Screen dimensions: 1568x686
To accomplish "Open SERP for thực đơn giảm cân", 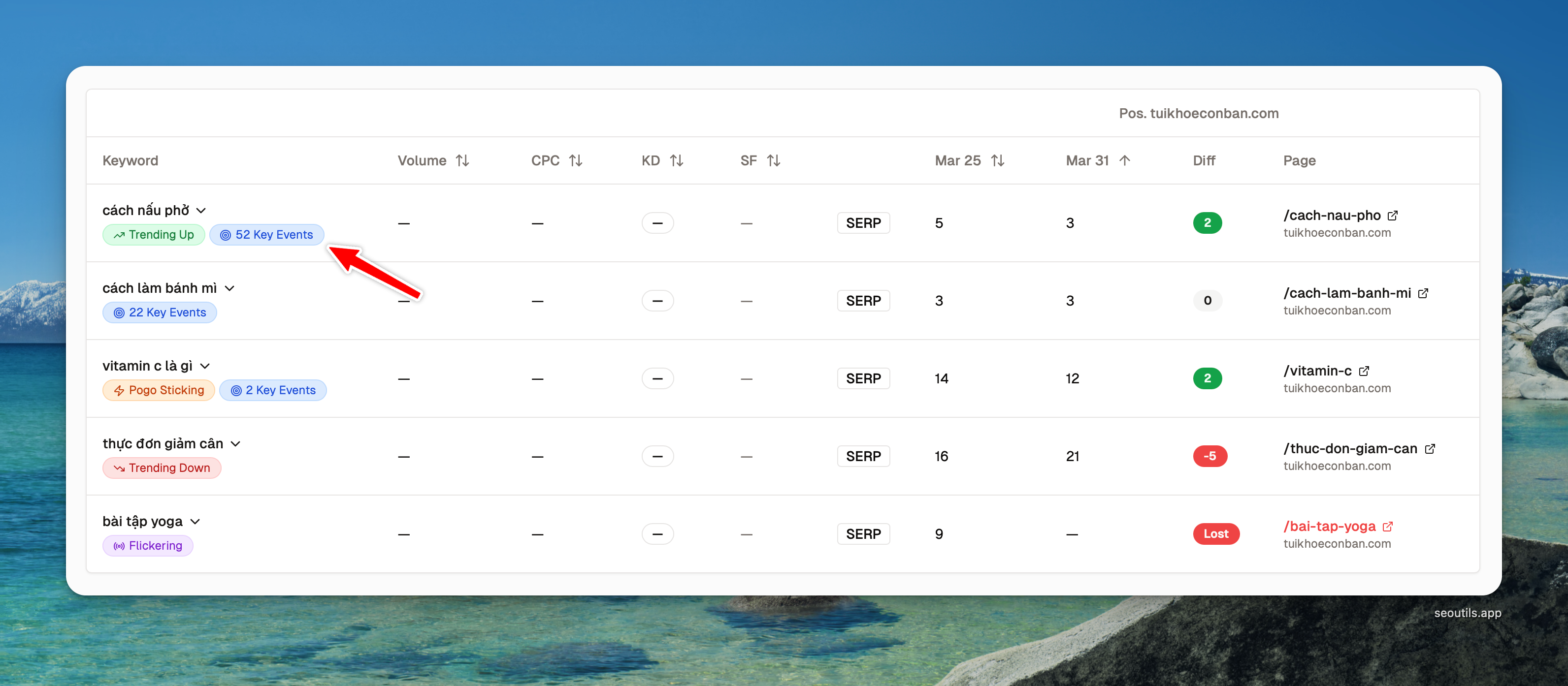I will [862, 456].
